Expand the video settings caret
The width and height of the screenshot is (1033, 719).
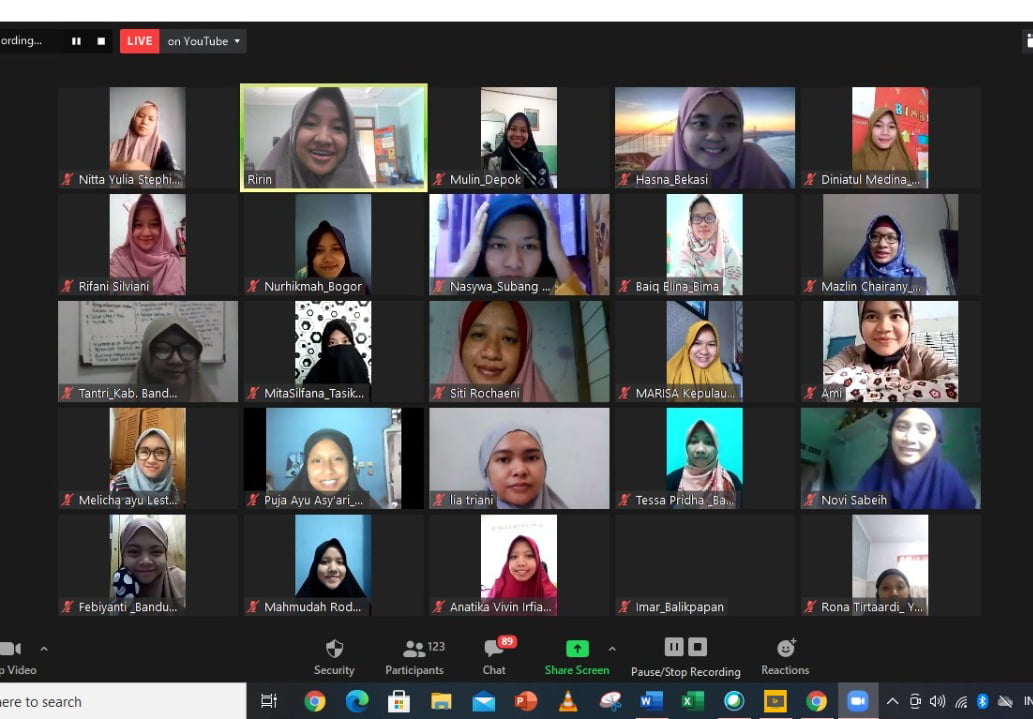(x=43, y=649)
